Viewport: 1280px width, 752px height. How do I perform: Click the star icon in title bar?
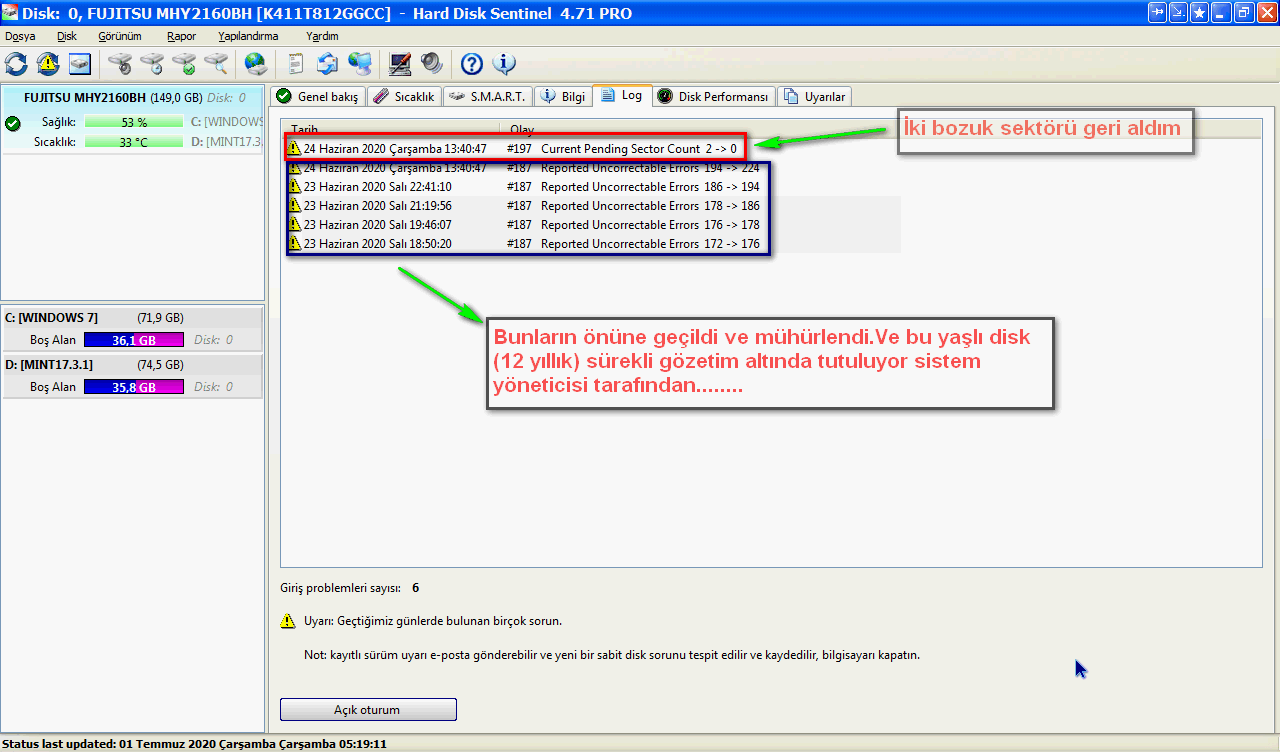[x=1198, y=12]
